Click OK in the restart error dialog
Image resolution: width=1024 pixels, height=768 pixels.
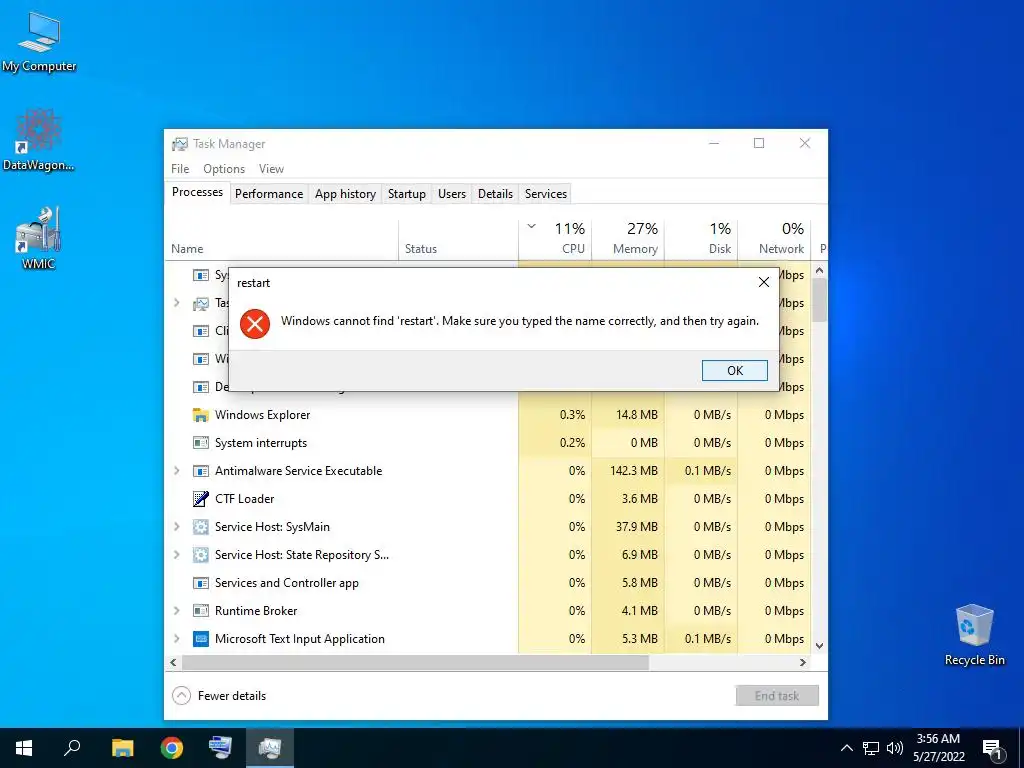[735, 370]
